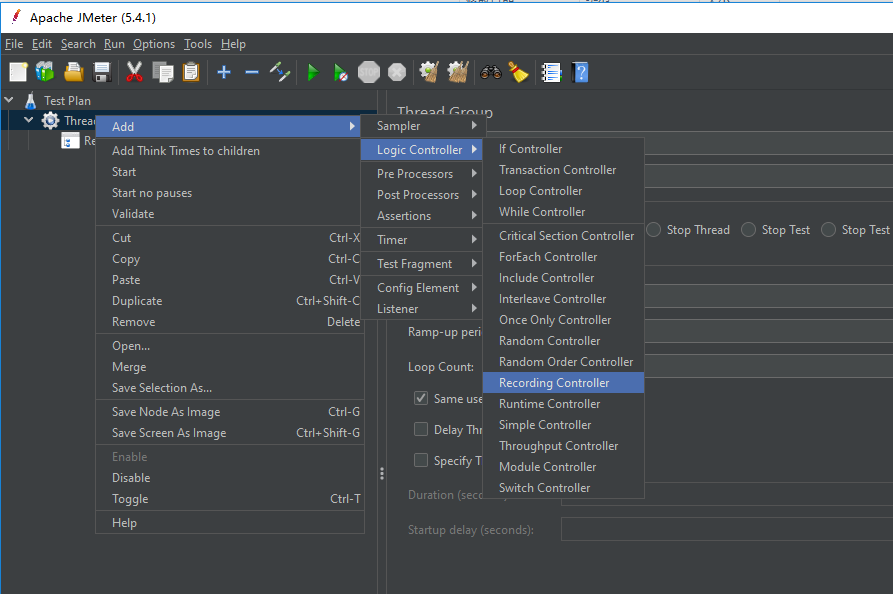Viewport: 893px width, 594px height.
Task: Click the Cut scissors icon
Action: click(134, 72)
